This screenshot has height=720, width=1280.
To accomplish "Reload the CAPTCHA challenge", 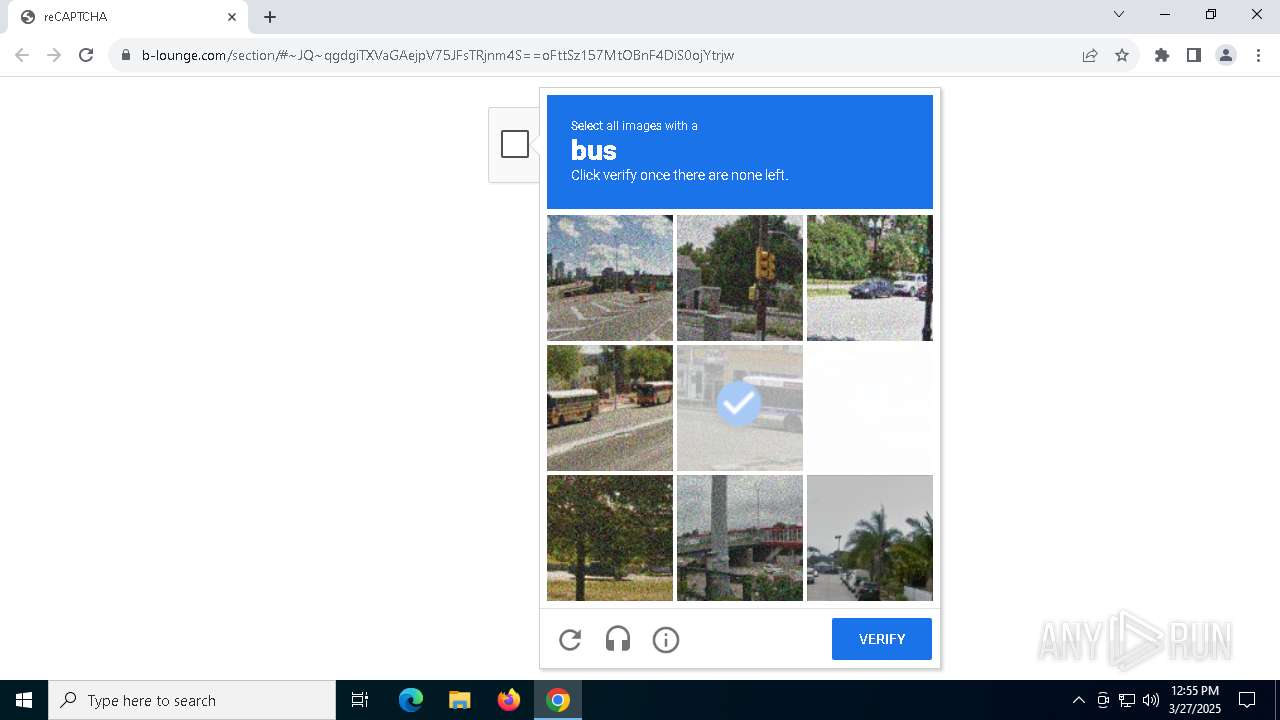I will click(x=570, y=640).
